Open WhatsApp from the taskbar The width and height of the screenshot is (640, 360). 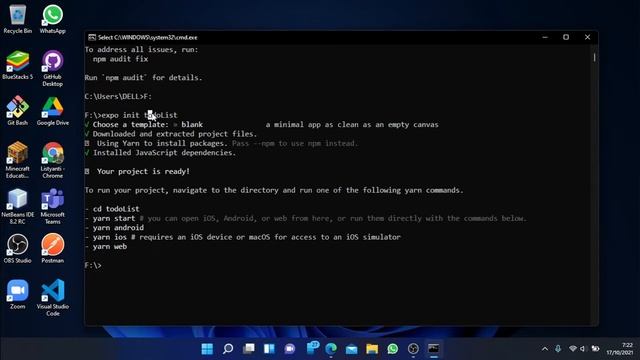click(393, 349)
